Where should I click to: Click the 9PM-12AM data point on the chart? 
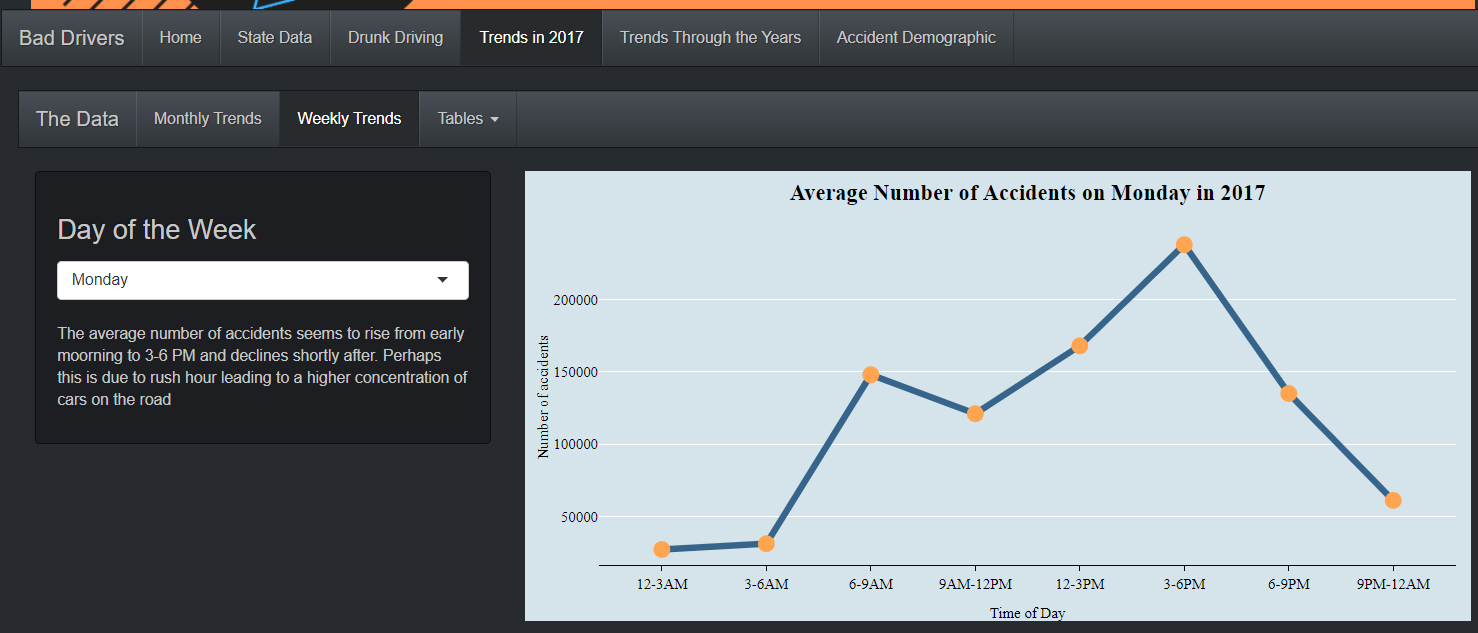(1393, 500)
